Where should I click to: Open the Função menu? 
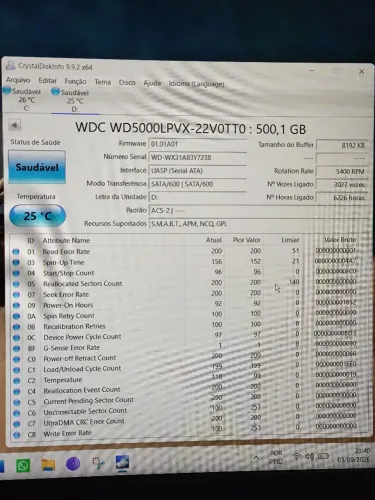pyautogui.click(x=75, y=81)
